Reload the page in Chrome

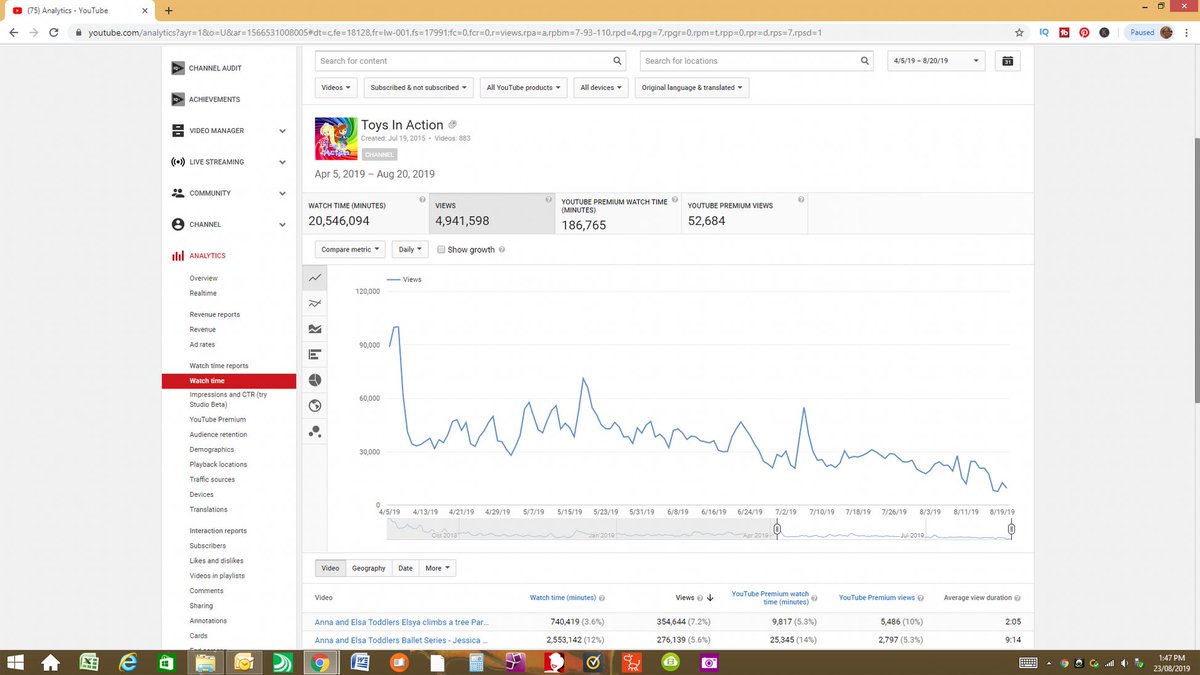click(55, 32)
